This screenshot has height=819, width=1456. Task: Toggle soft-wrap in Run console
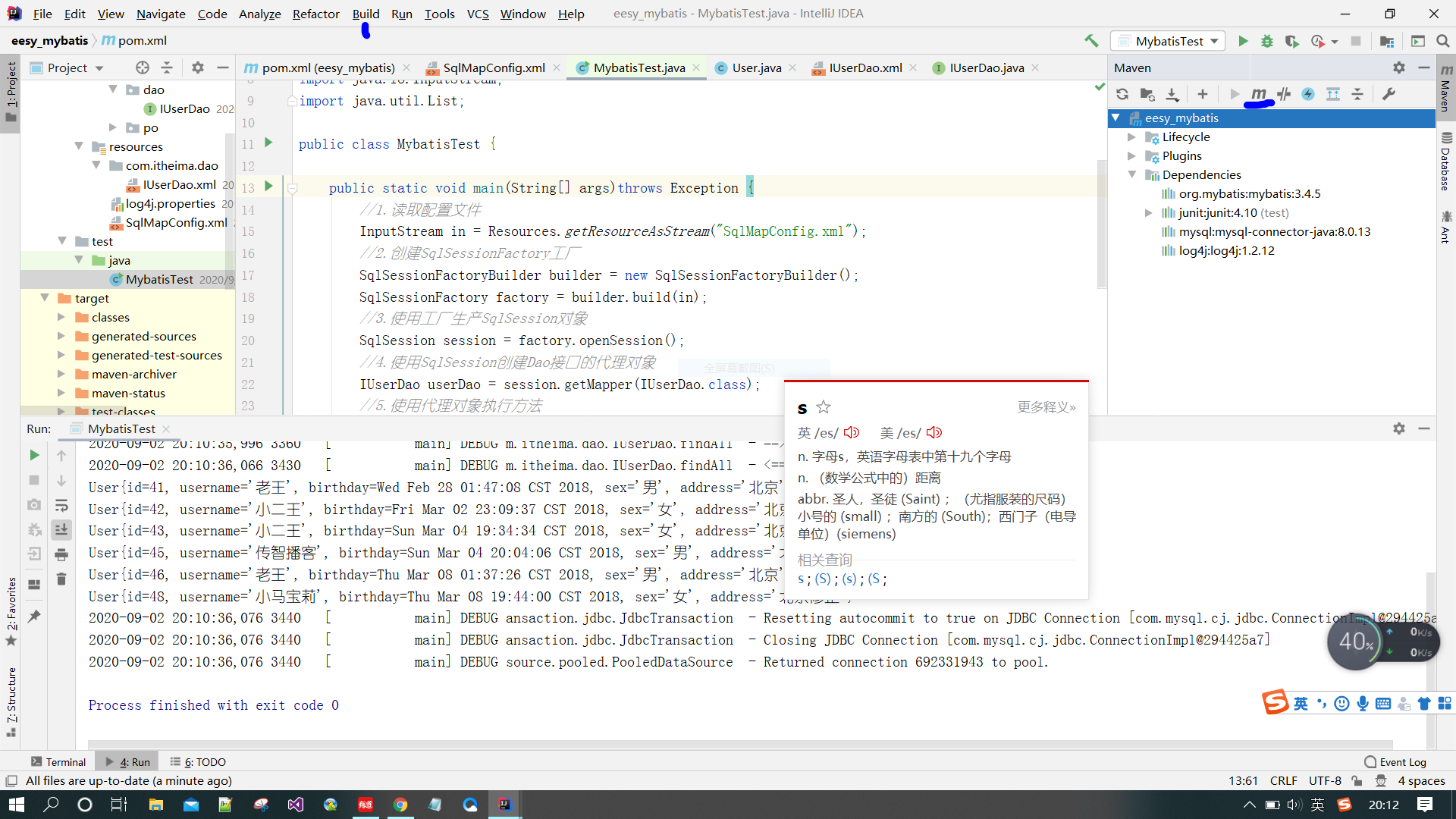pos(61,505)
